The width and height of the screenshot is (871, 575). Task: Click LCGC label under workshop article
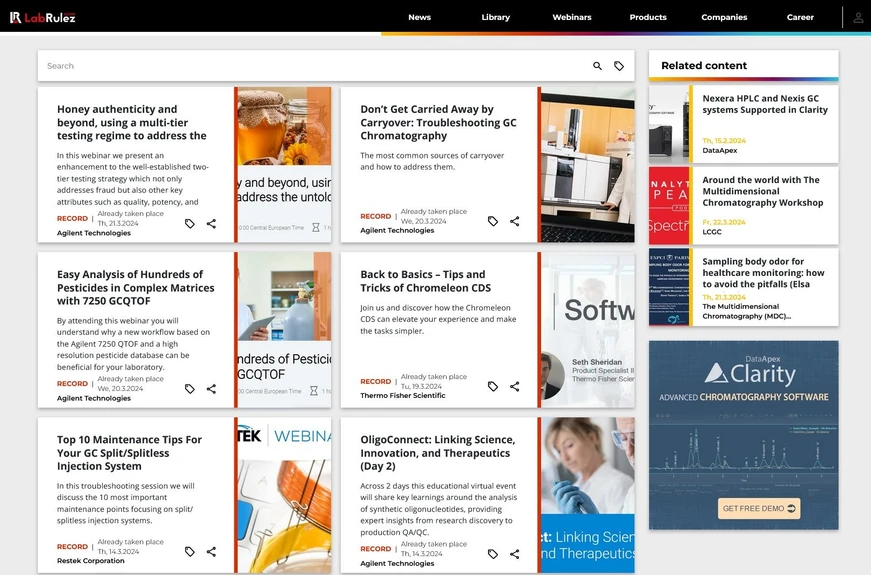click(712, 232)
